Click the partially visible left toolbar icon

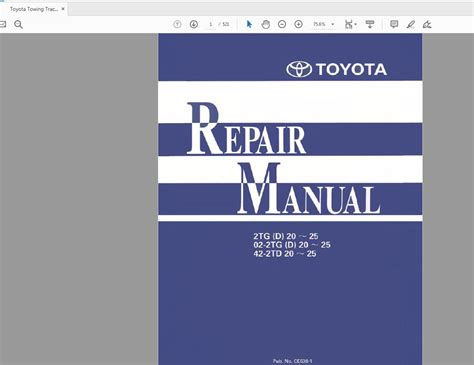click(x=3, y=24)
